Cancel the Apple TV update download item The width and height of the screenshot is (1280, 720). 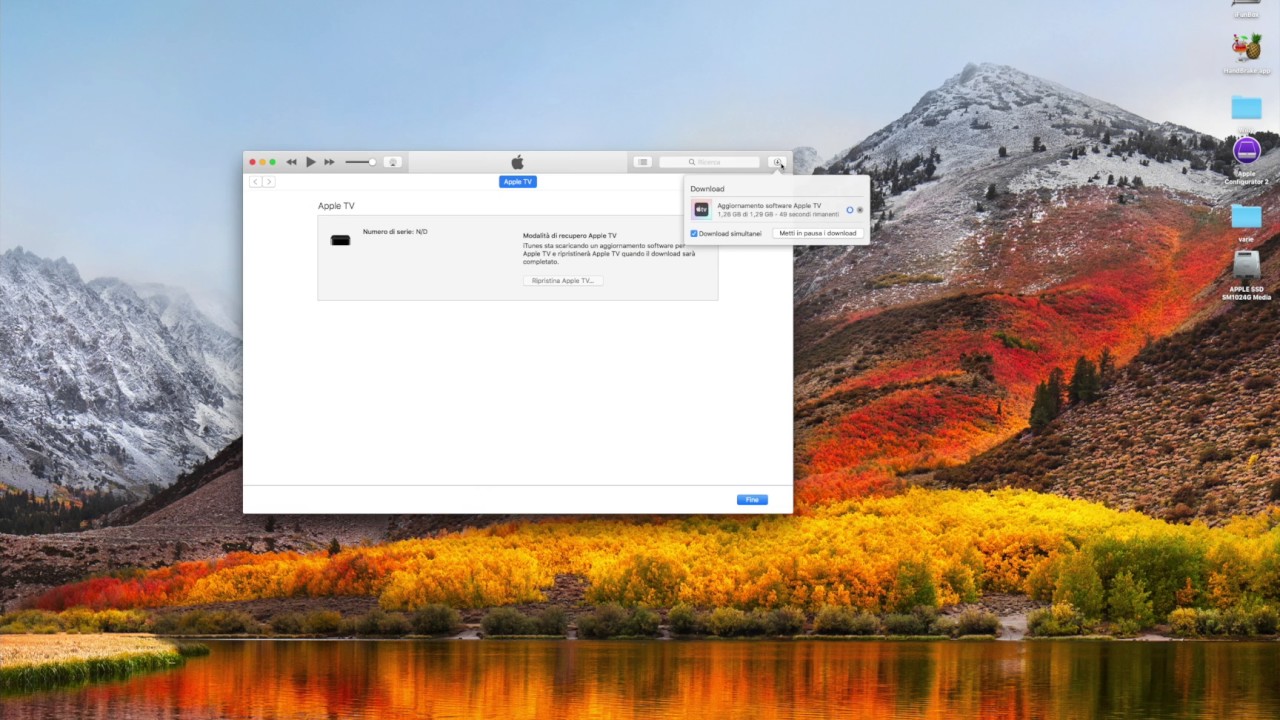click(x=860, y=210)
